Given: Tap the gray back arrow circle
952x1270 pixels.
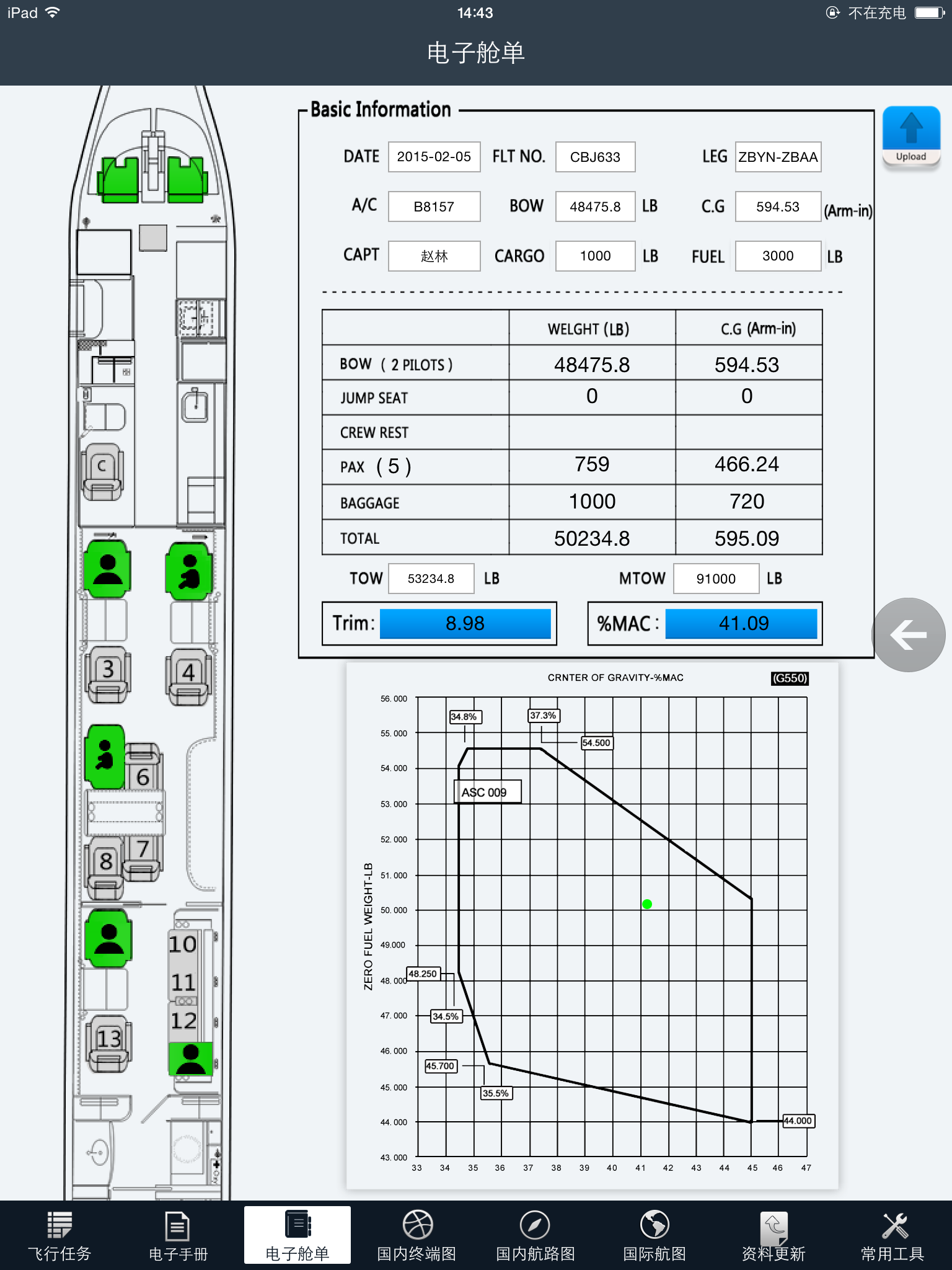Looking at the screenshot, I should [x=909, y=634].
